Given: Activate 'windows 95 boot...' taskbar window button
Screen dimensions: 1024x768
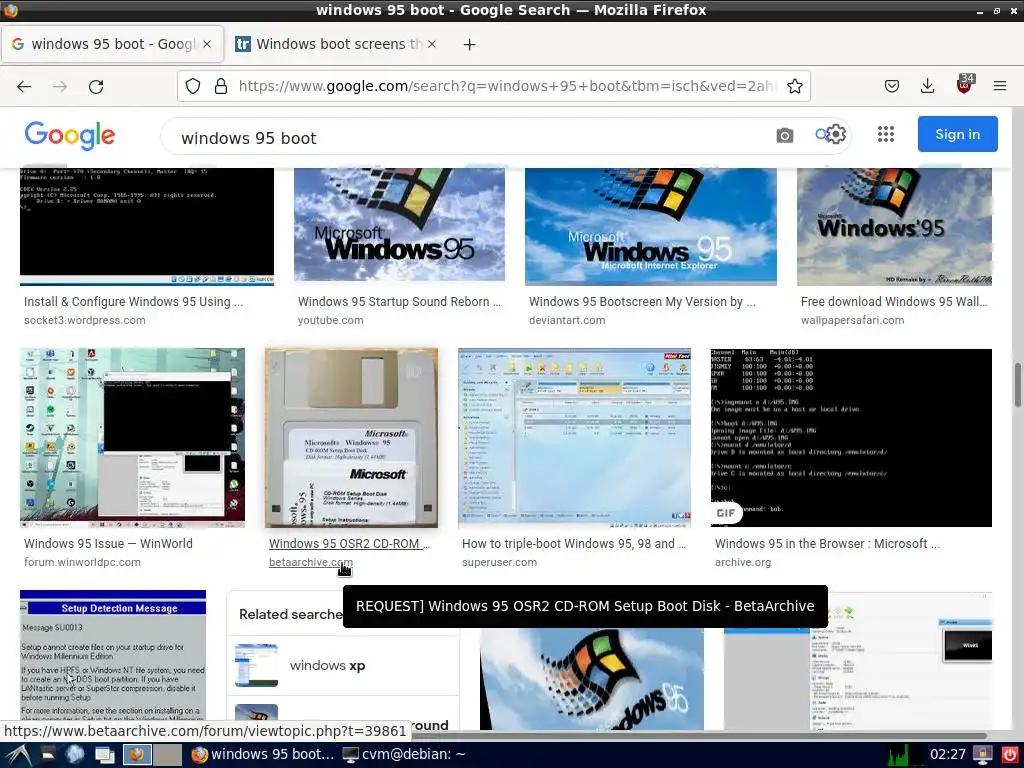Looking at the screenshot, I should coord(263,754).
